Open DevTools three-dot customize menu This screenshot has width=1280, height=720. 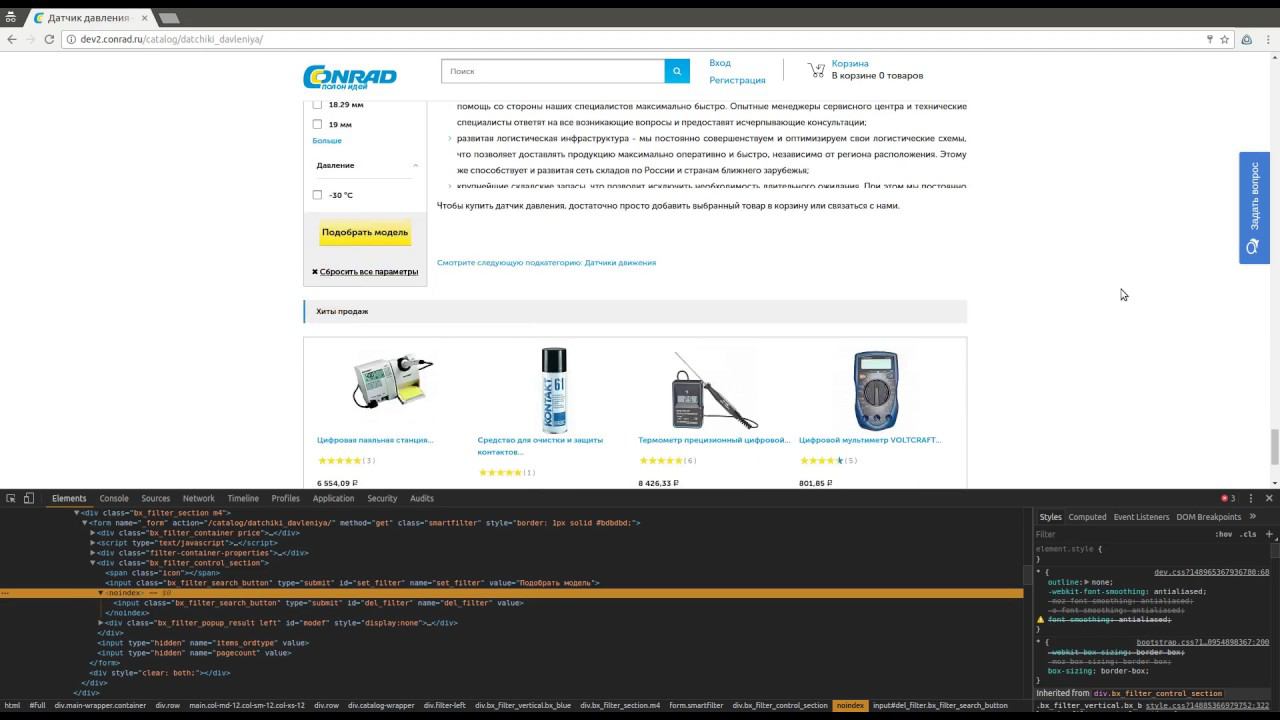1250,498
